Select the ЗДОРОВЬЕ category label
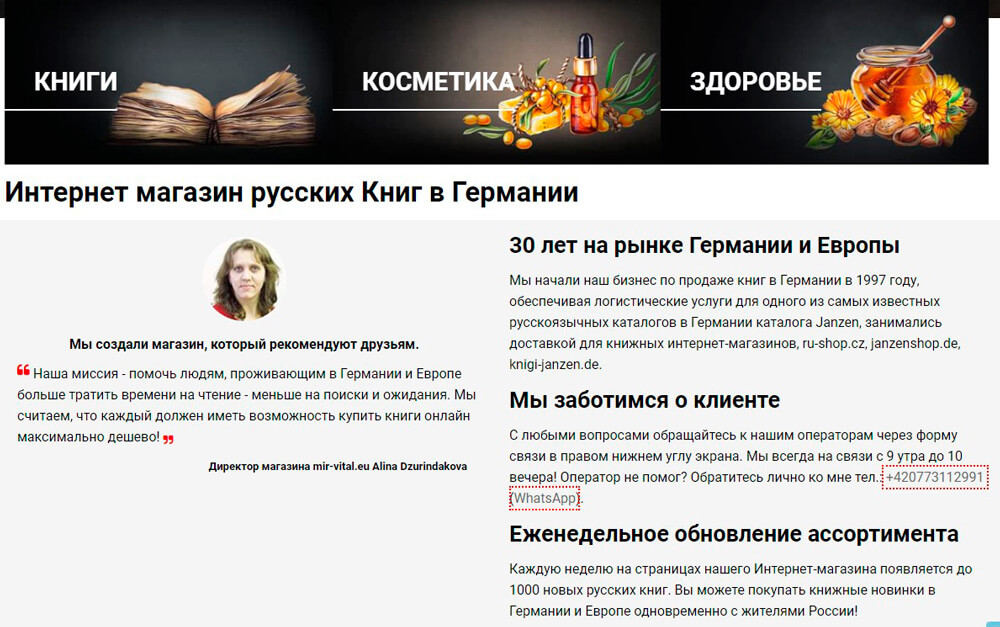Image resolution: width=1000 pixels, height=627 pixels. tap(755, 82)
